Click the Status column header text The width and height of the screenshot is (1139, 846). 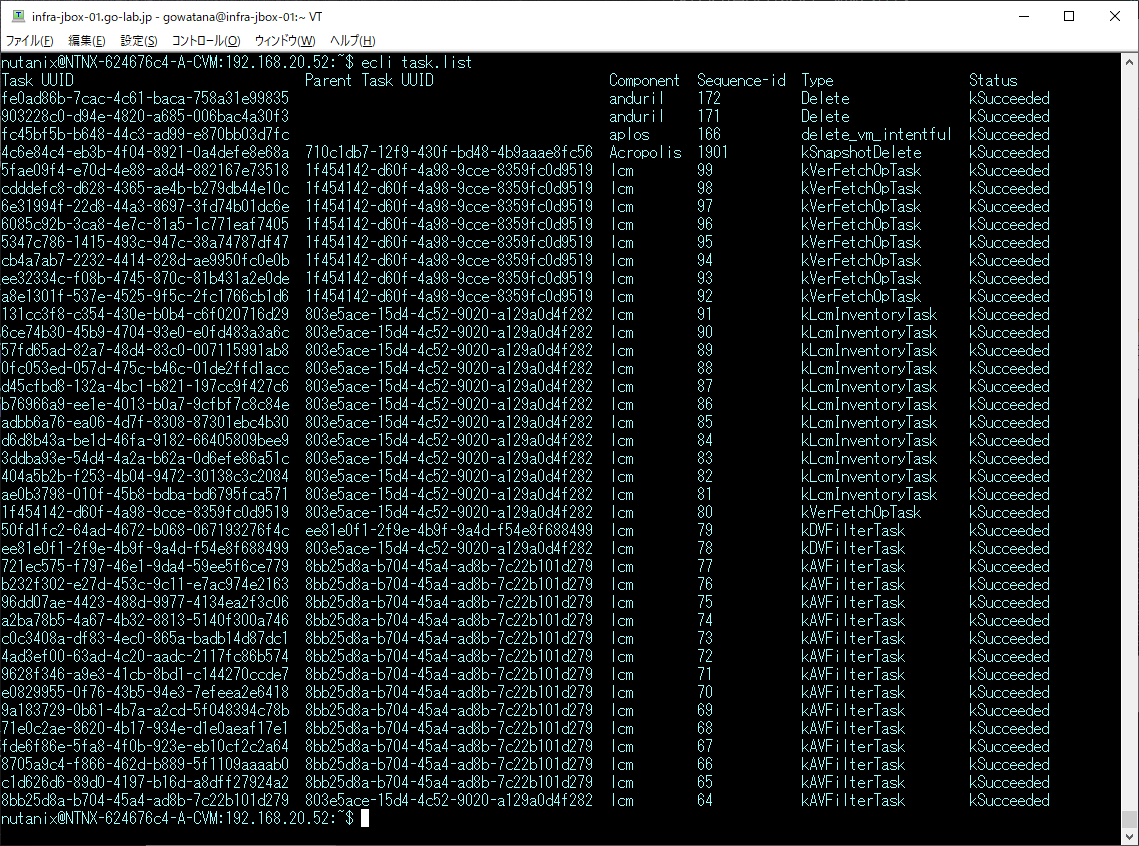pyautogui.click(x=993, y=81)
